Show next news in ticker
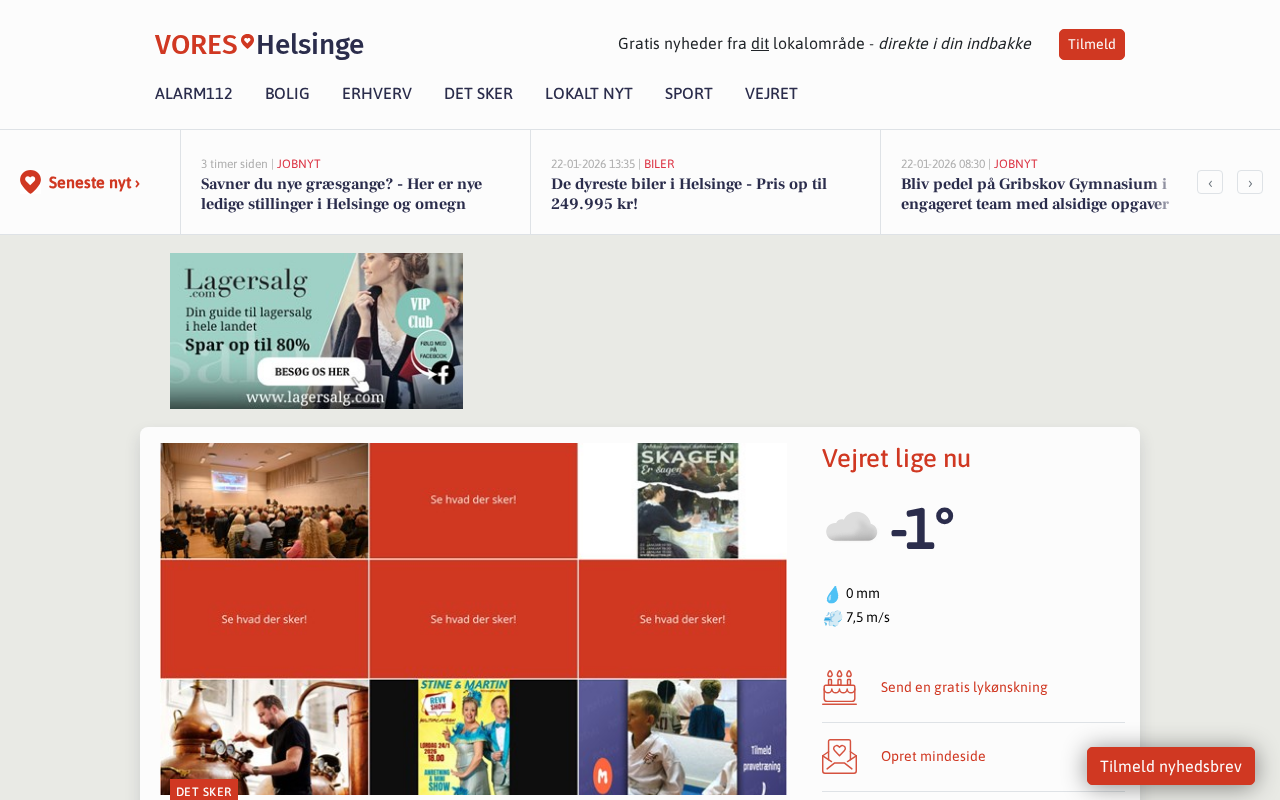Image resolution: width=1280 pixels, height=800 pixels. 1249,182
